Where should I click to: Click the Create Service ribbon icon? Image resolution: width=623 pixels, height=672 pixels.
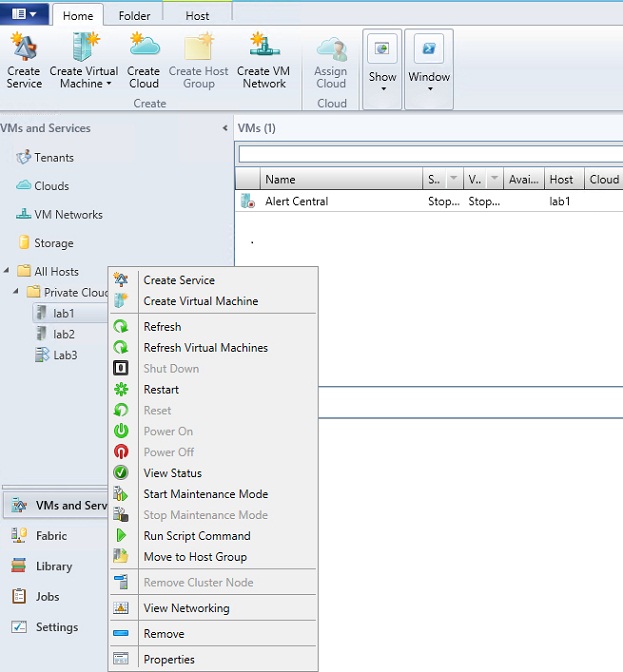click(24, 46)
